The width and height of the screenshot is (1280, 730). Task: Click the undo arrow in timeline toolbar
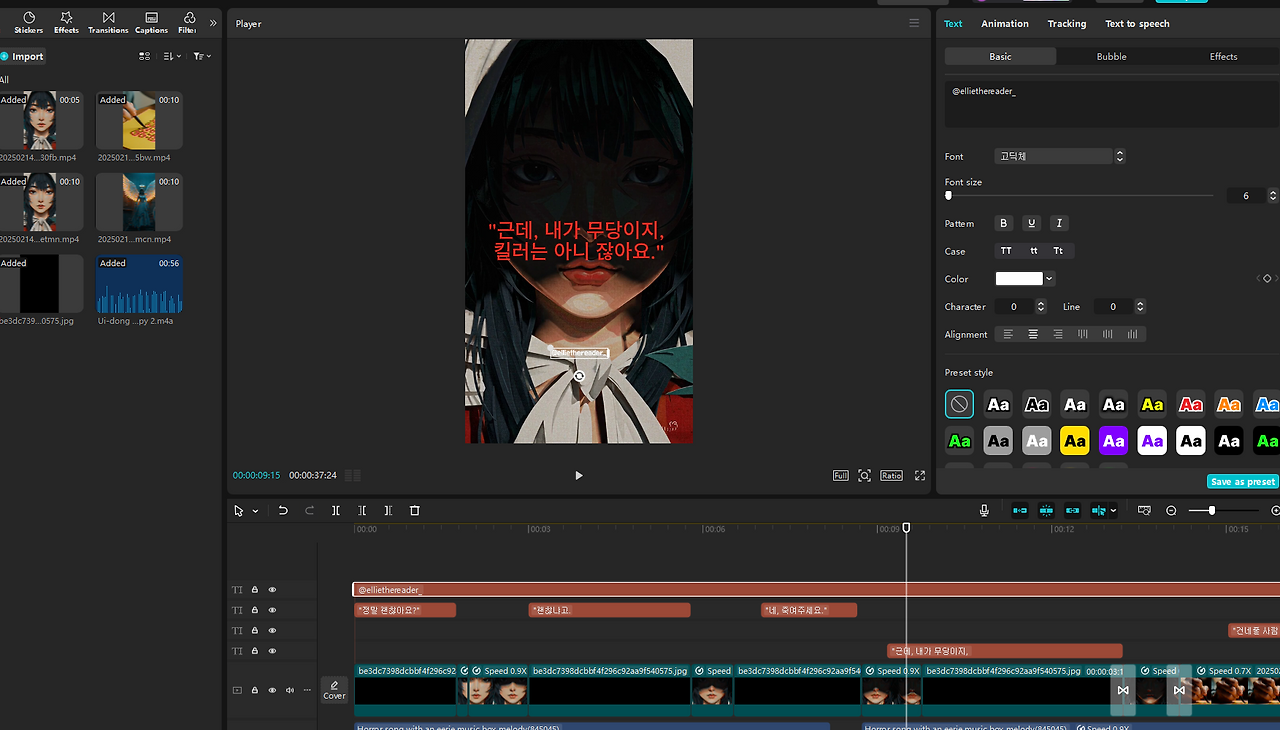click(283, 510)
